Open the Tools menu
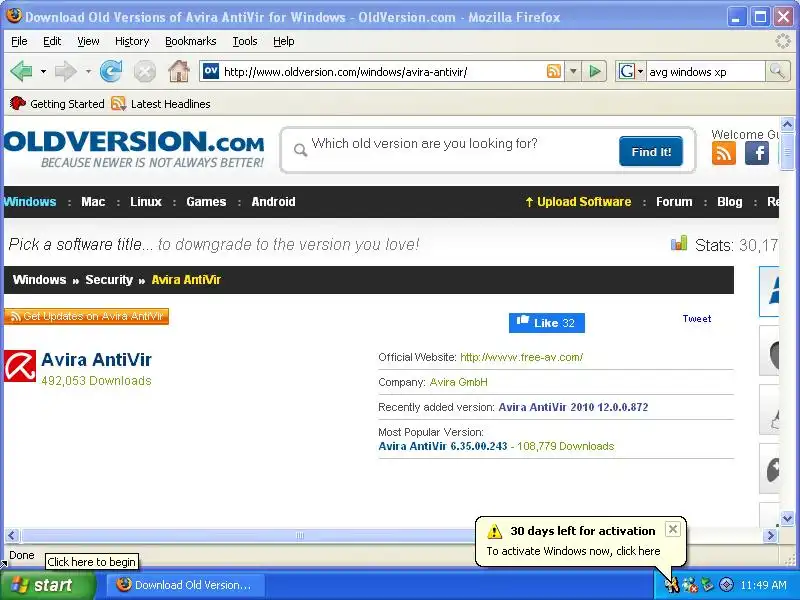Viewport: 800px width, 600px height. [245, 41]
